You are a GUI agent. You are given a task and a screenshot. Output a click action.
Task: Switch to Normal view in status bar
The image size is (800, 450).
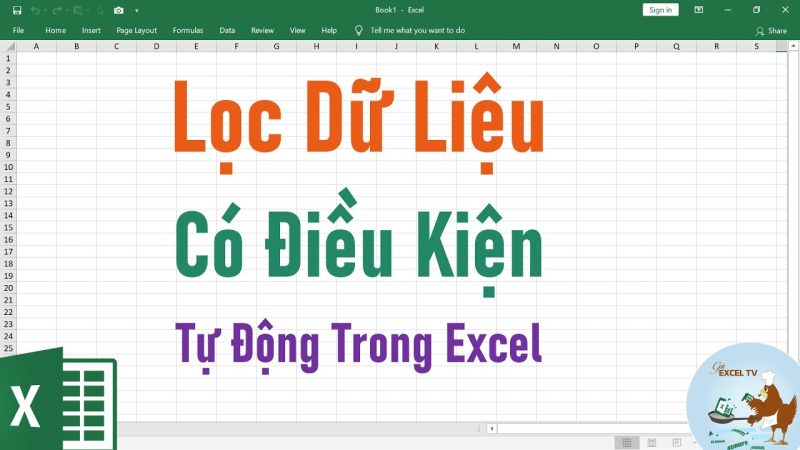(627, 442)
